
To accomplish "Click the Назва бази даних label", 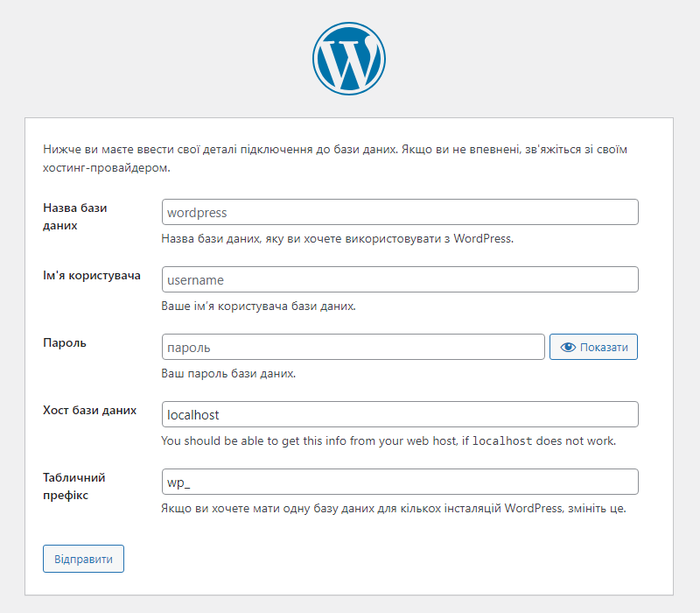I will coord(75,217).
